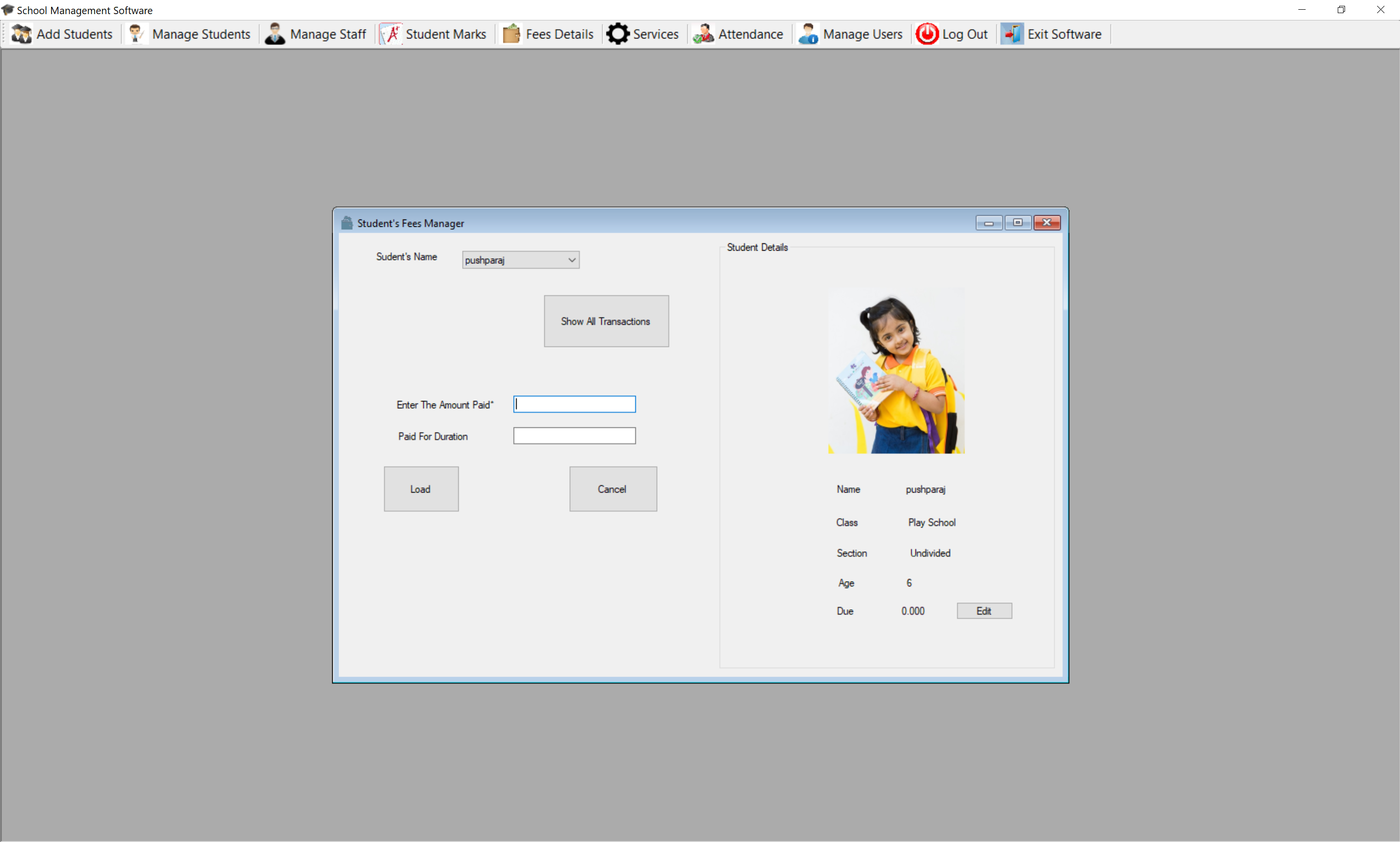
Task: Expand the Student's Name dropdown
Action: [x=572, y=260]
